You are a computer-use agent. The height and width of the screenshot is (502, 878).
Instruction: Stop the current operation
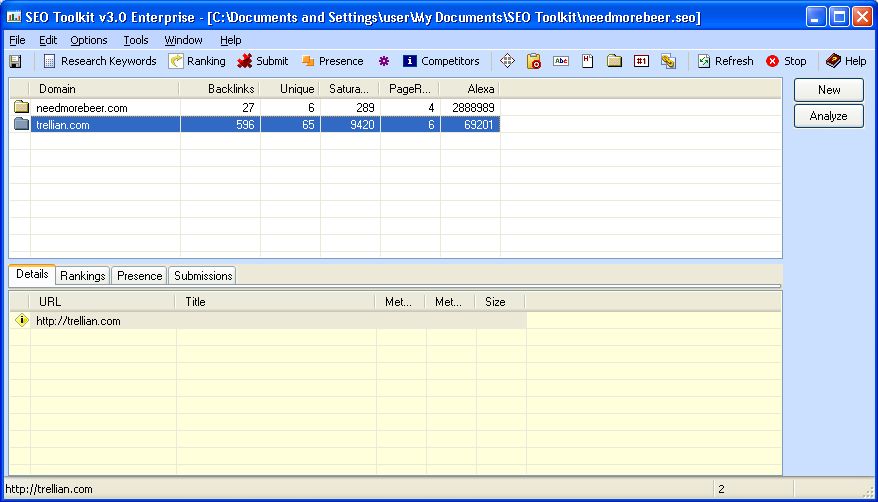pos(786,61)
